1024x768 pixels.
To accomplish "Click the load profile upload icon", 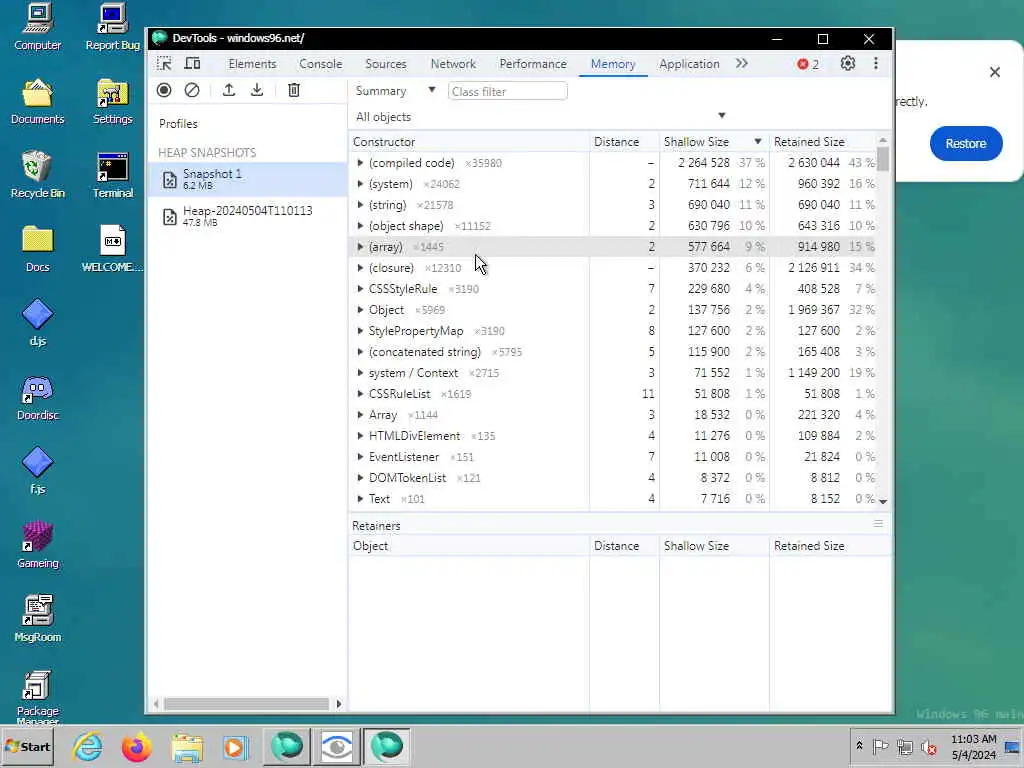I will coord(229,90).
